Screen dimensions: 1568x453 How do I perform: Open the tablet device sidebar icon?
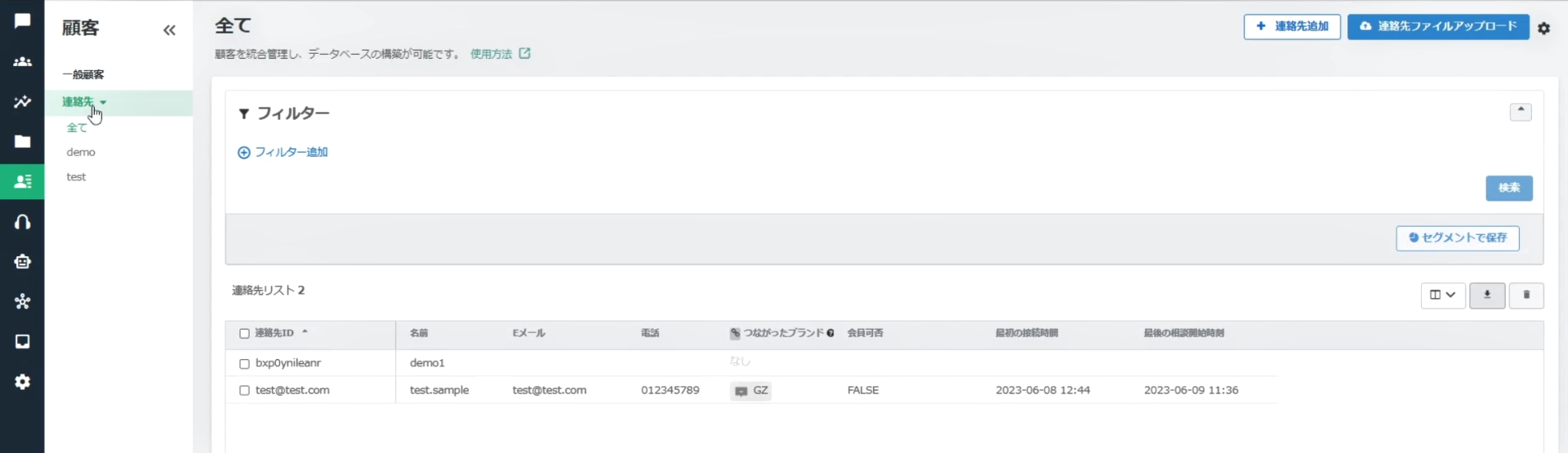22,341
